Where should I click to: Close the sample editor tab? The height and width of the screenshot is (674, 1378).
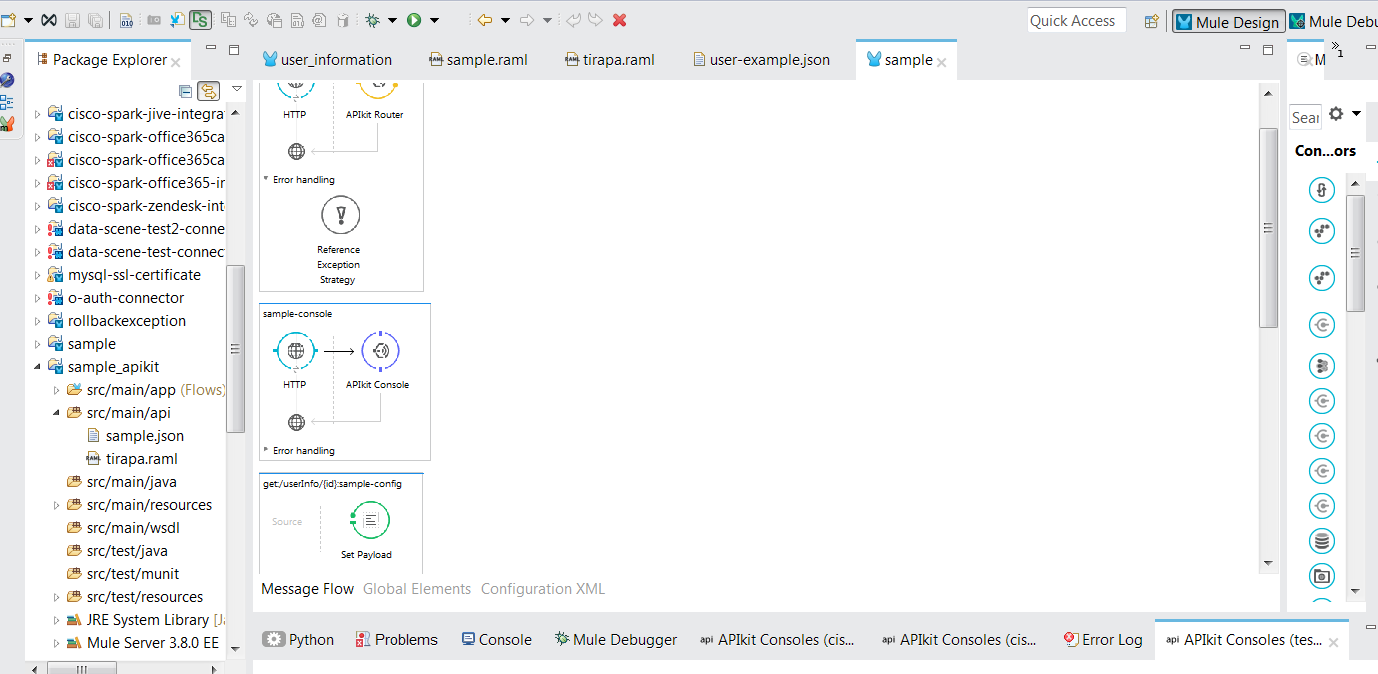941,61
